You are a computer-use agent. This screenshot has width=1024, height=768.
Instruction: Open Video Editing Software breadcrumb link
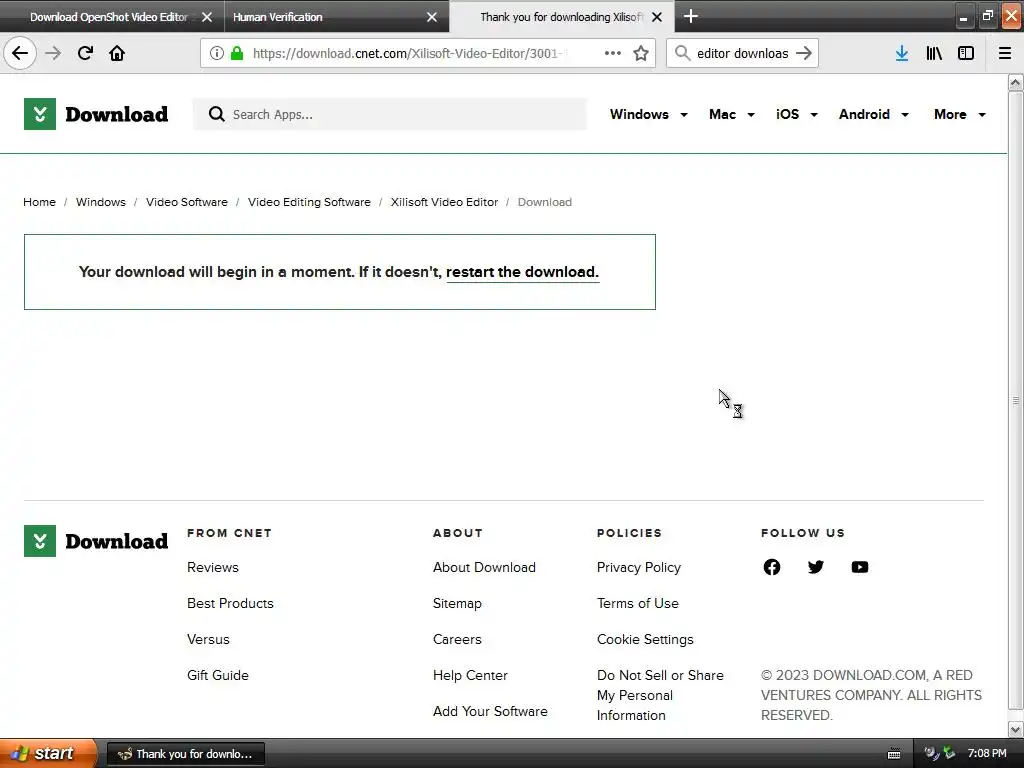coord(309,202)
